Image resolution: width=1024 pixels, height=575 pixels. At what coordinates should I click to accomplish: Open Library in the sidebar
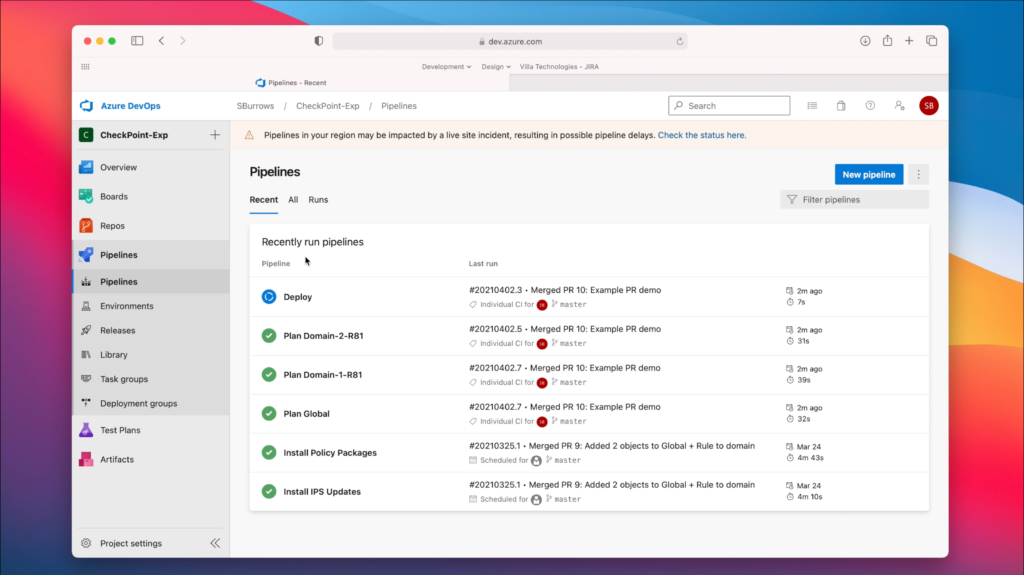point(114,355)
